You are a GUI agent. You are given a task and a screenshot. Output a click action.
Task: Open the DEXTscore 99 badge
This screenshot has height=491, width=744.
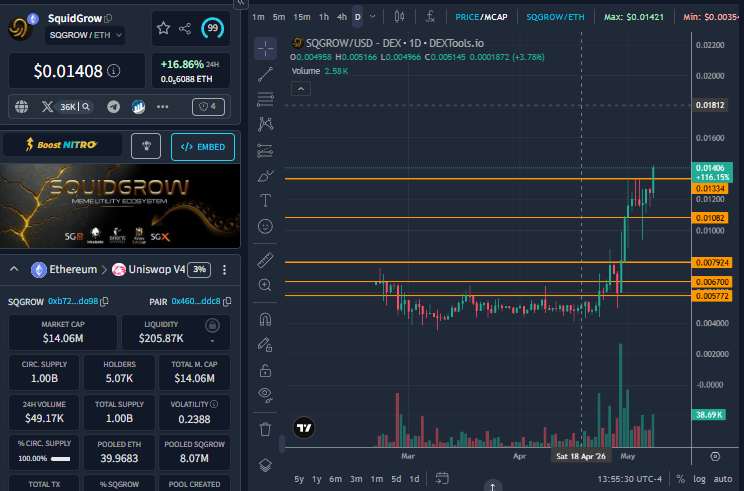coord(212,28)
